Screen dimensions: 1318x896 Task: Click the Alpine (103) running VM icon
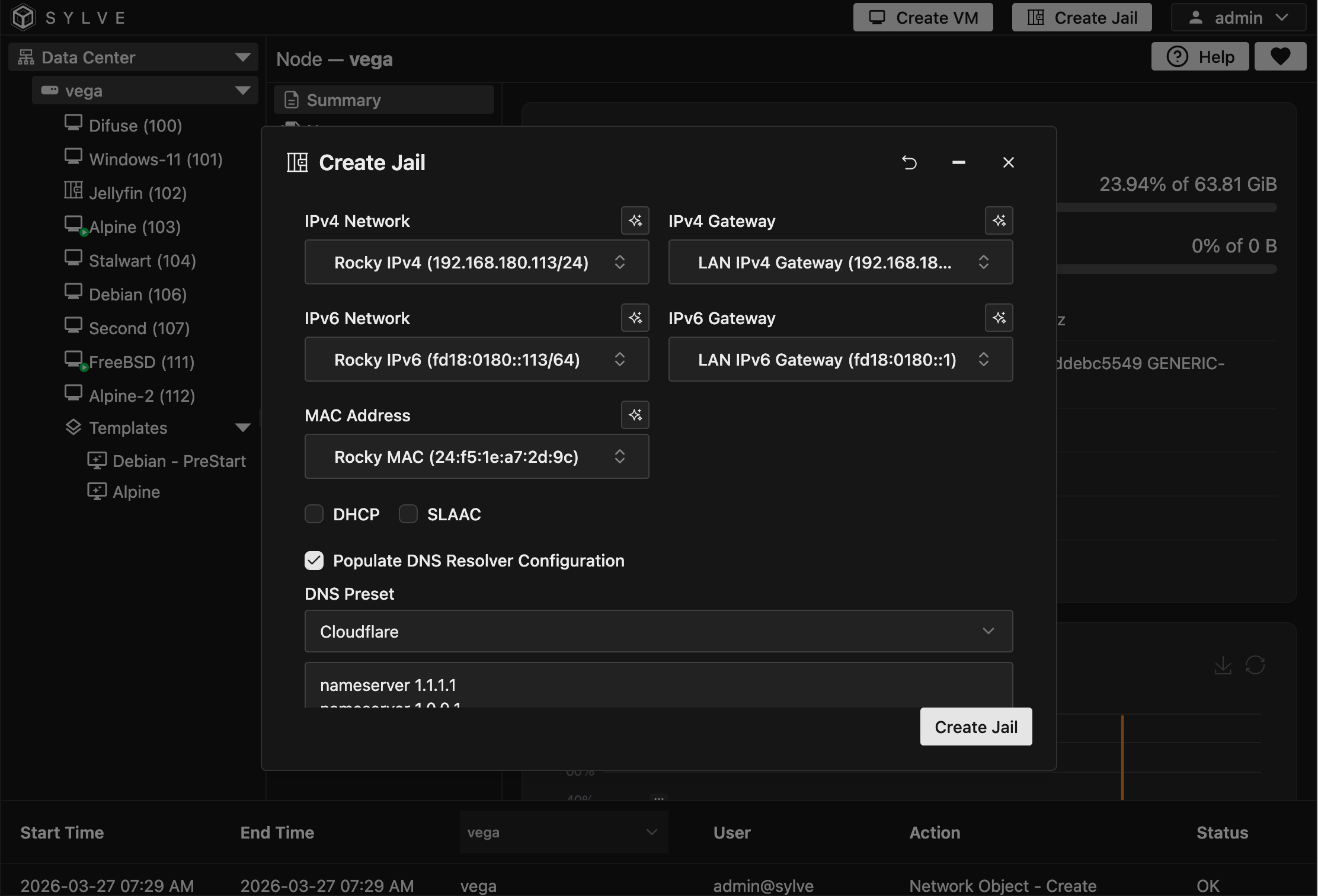[75, 225]
